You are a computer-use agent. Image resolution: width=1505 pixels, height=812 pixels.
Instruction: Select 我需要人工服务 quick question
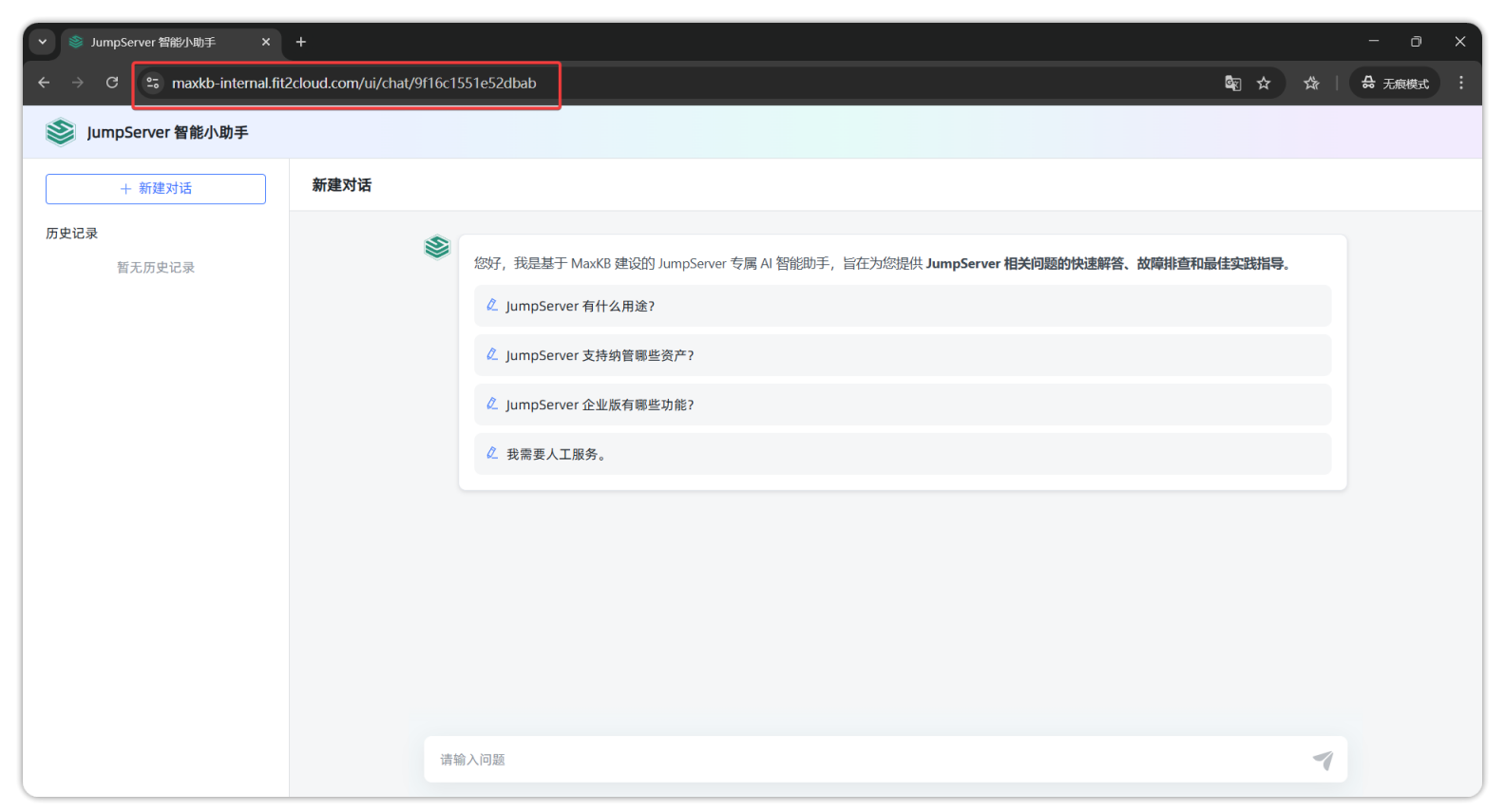pyautogui.click(x=903, y=454)
